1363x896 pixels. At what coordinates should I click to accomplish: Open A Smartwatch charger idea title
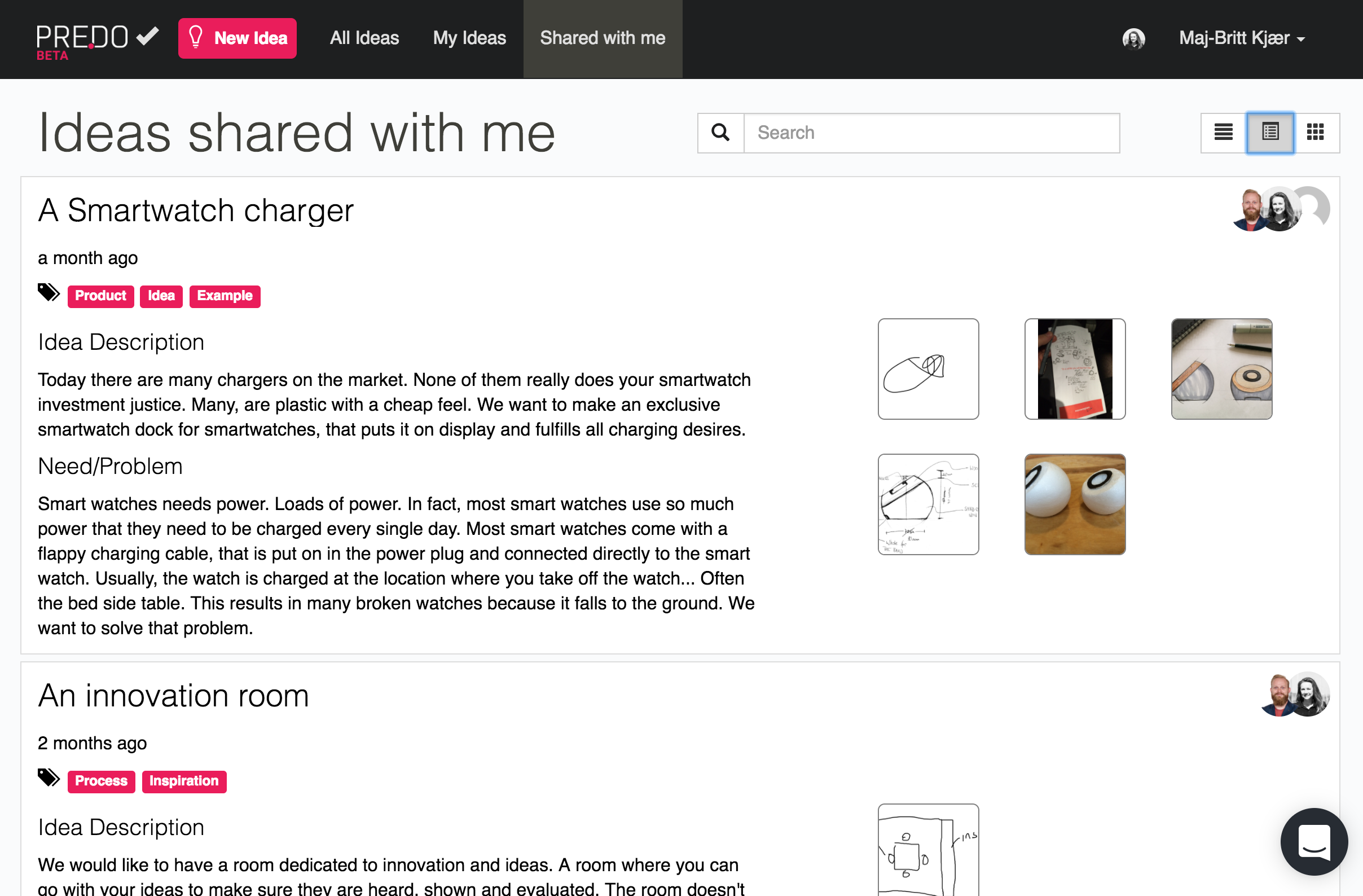[196, 210]
